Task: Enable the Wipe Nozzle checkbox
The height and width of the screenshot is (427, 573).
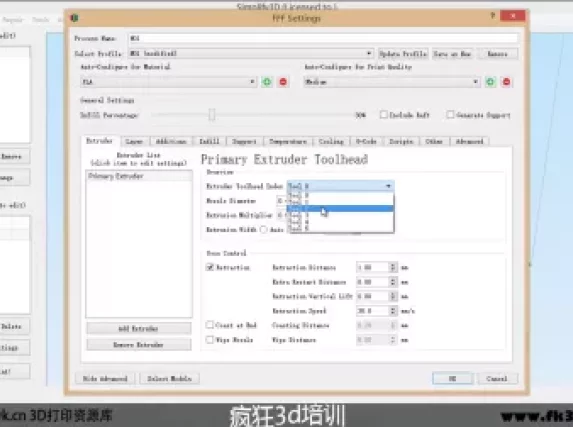Action: tap(210, 340)
